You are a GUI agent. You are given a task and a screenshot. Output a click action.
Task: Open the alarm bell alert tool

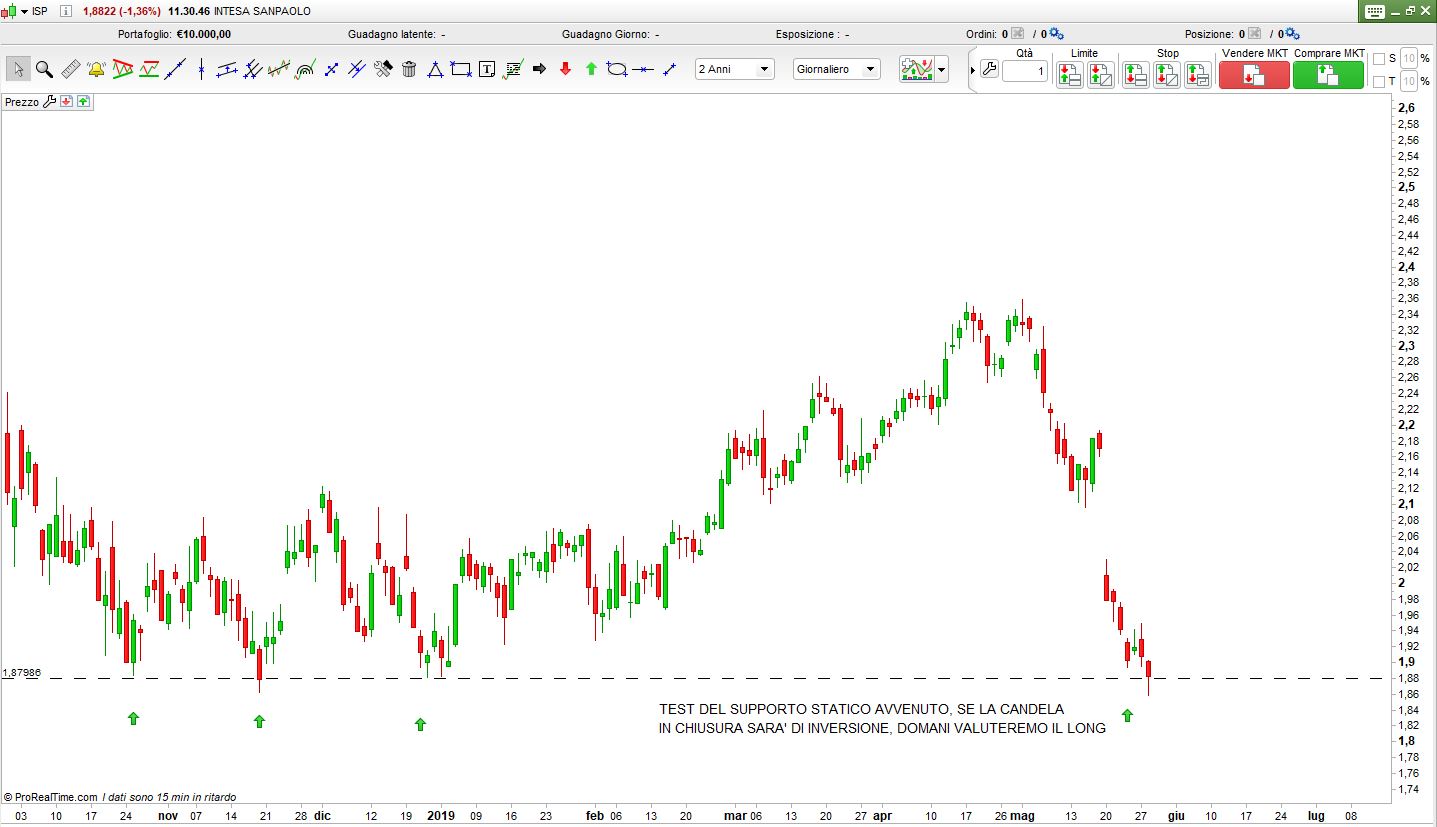[x=97, y=69]
